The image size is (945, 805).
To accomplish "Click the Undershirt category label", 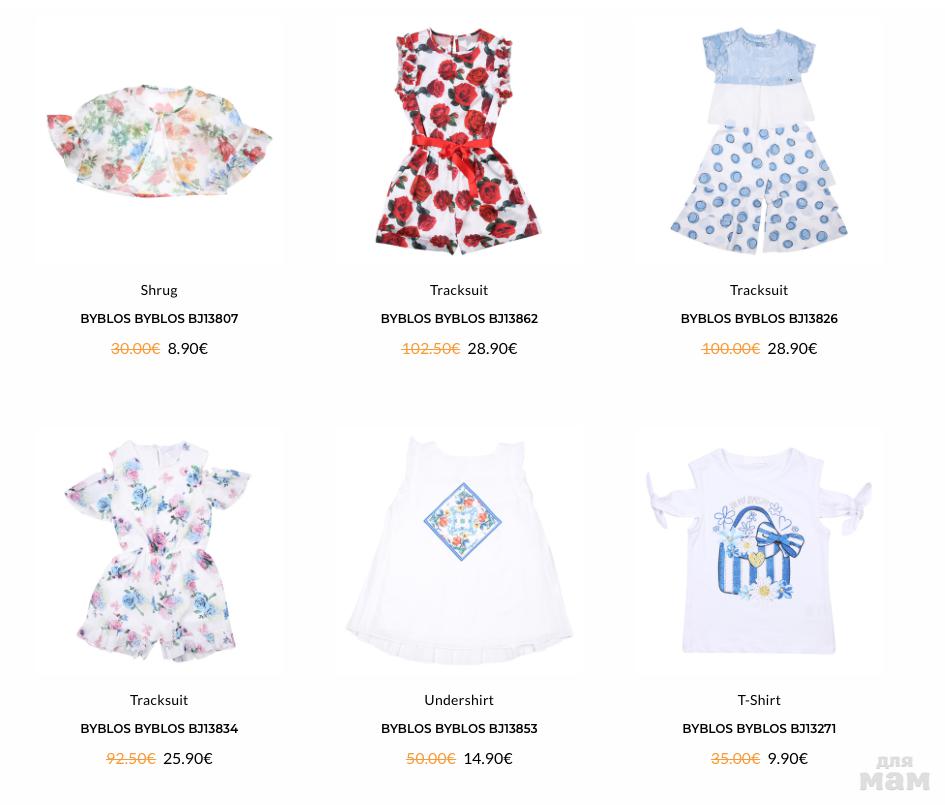I will pos(459,700).
